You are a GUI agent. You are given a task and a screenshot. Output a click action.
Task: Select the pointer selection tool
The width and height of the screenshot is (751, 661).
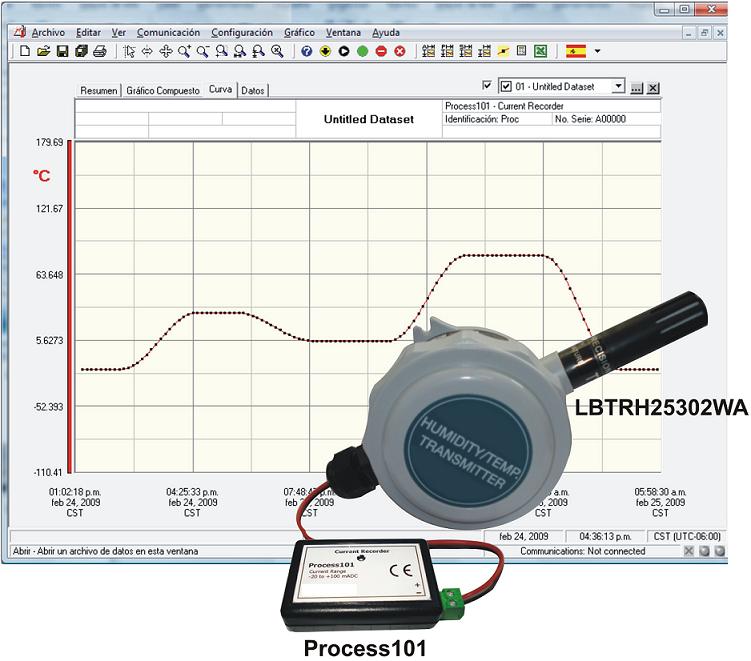click(x=129, y=51)
